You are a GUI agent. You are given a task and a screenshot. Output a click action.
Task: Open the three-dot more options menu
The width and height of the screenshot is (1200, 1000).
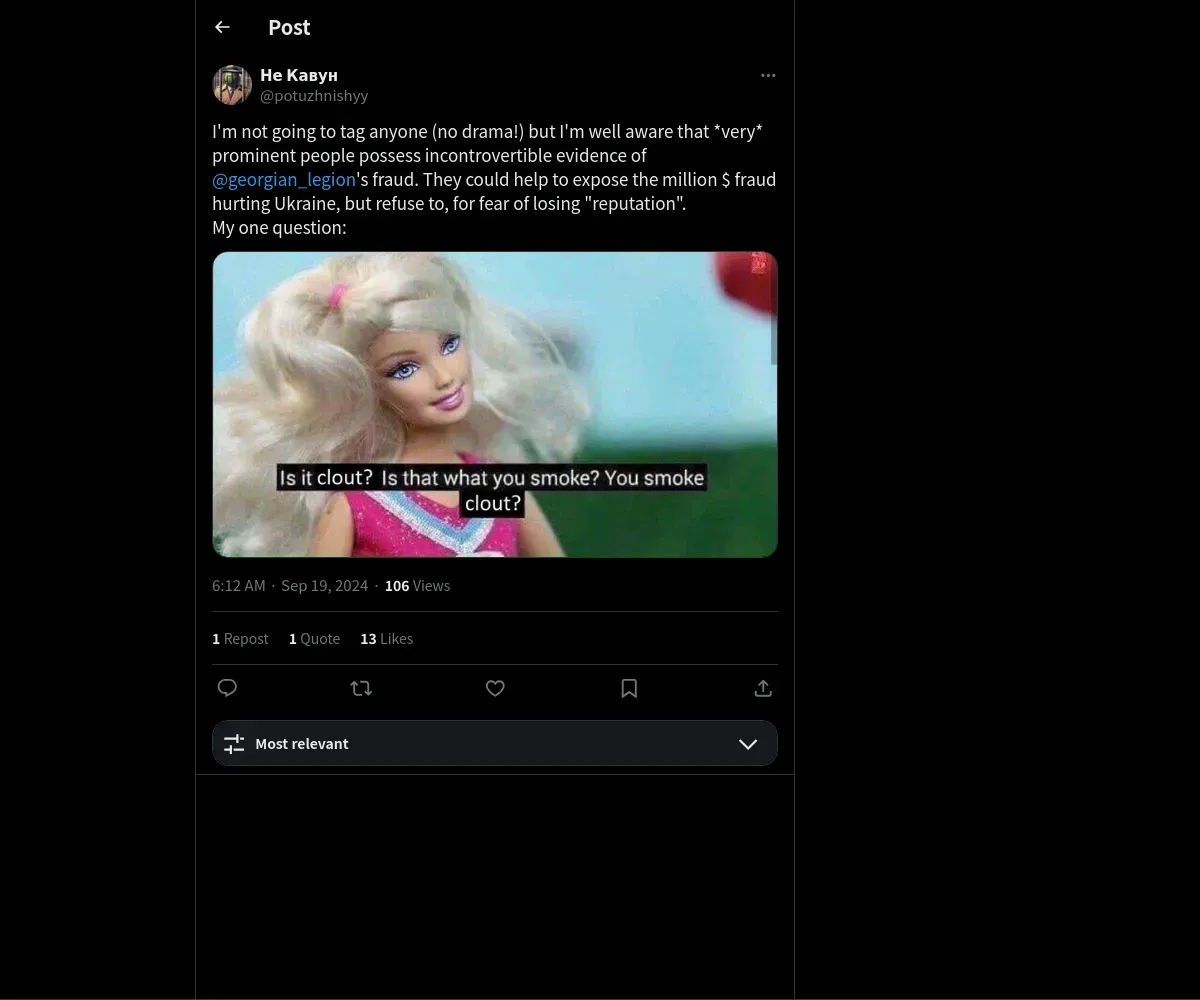(768, 75)
